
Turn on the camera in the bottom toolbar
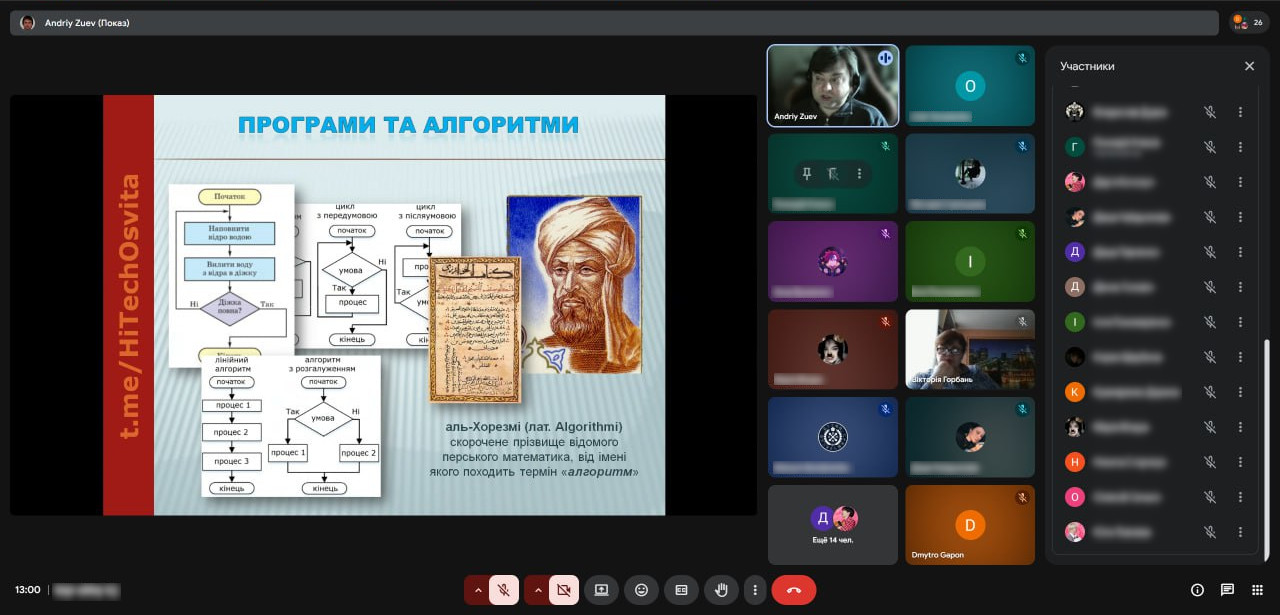point(563,590)
